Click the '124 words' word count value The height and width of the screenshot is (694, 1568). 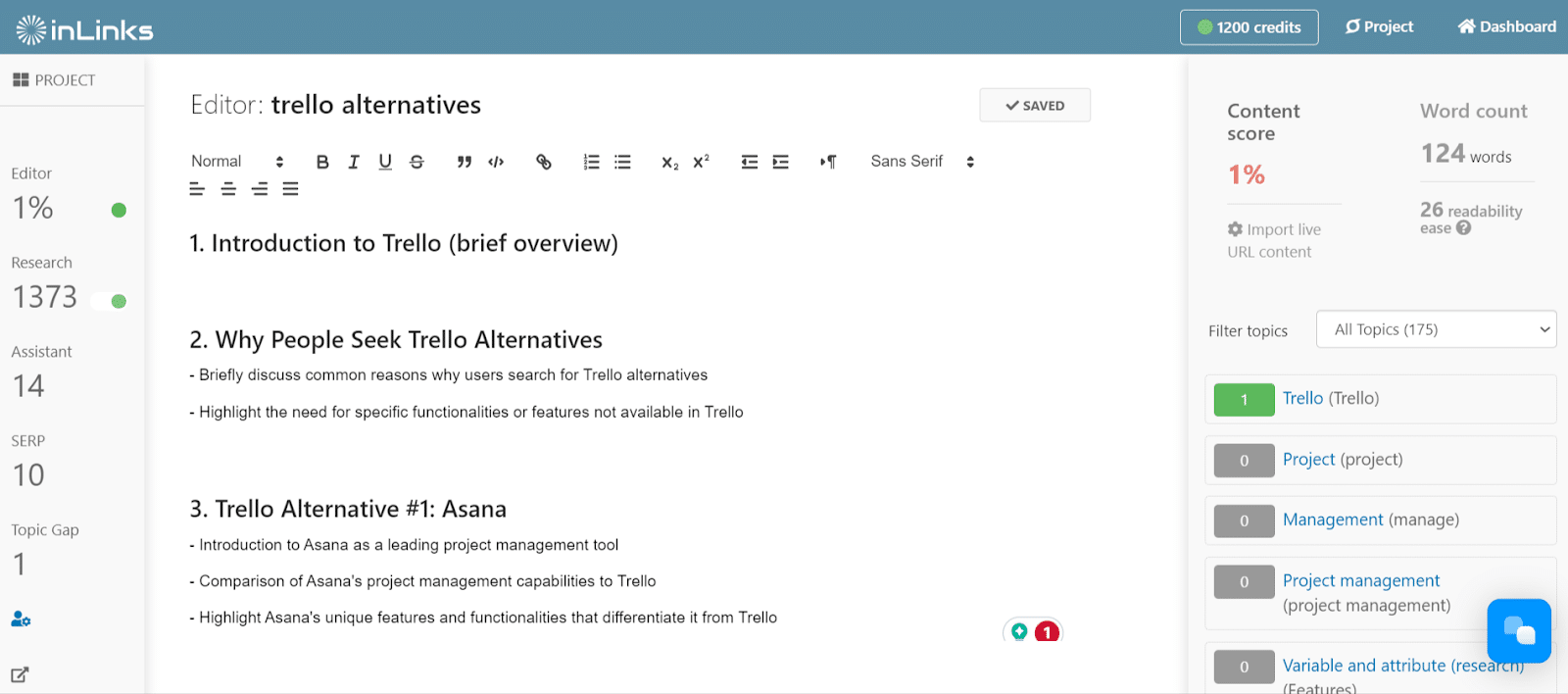click(x=1466, y=154)
